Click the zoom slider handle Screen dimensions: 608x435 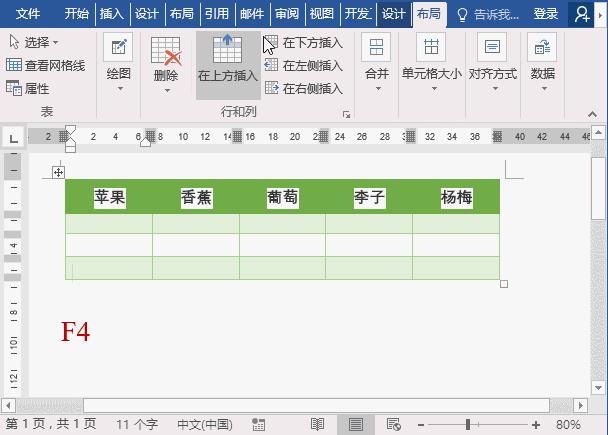468,425
